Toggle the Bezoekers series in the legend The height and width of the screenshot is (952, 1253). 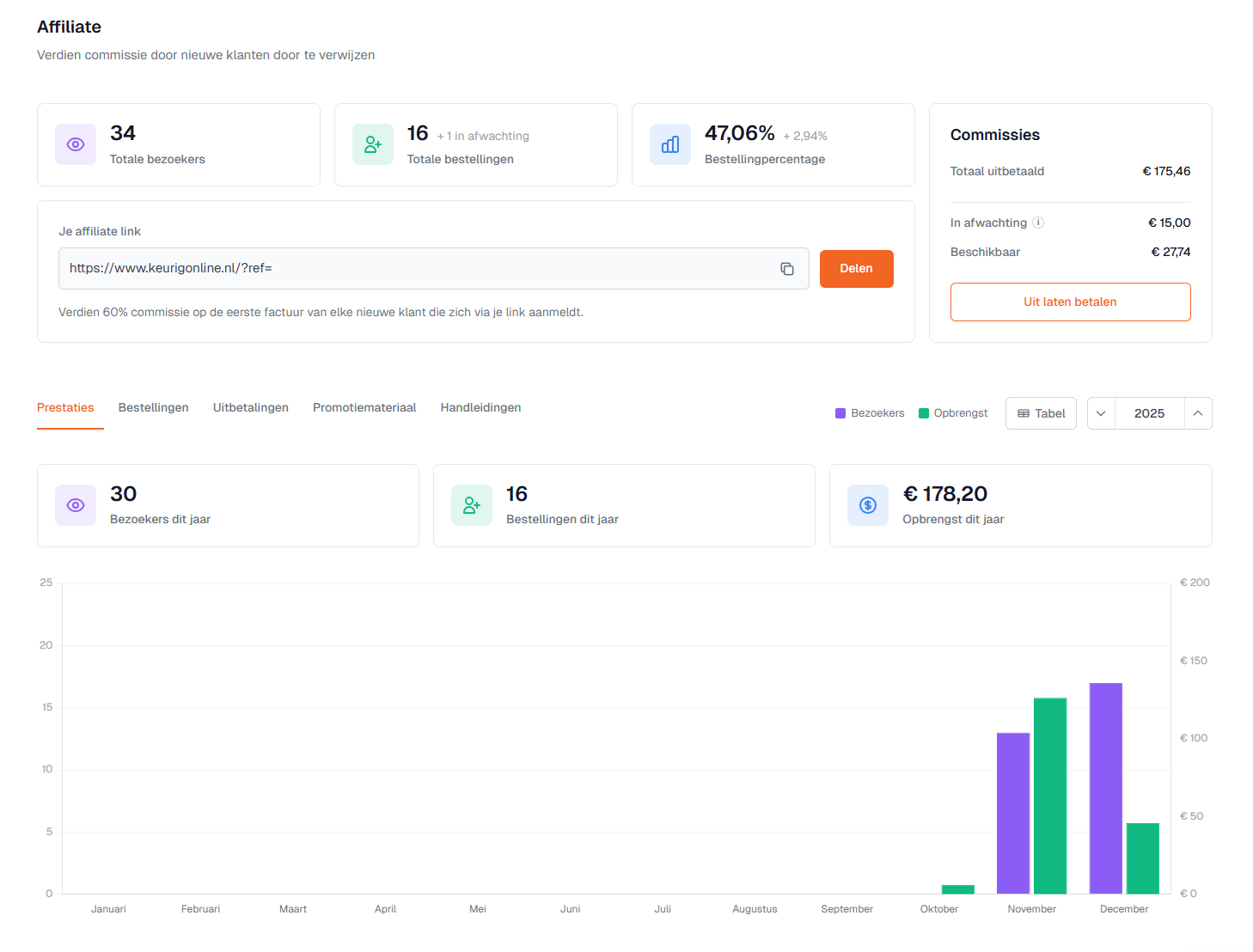coord(870,413)
